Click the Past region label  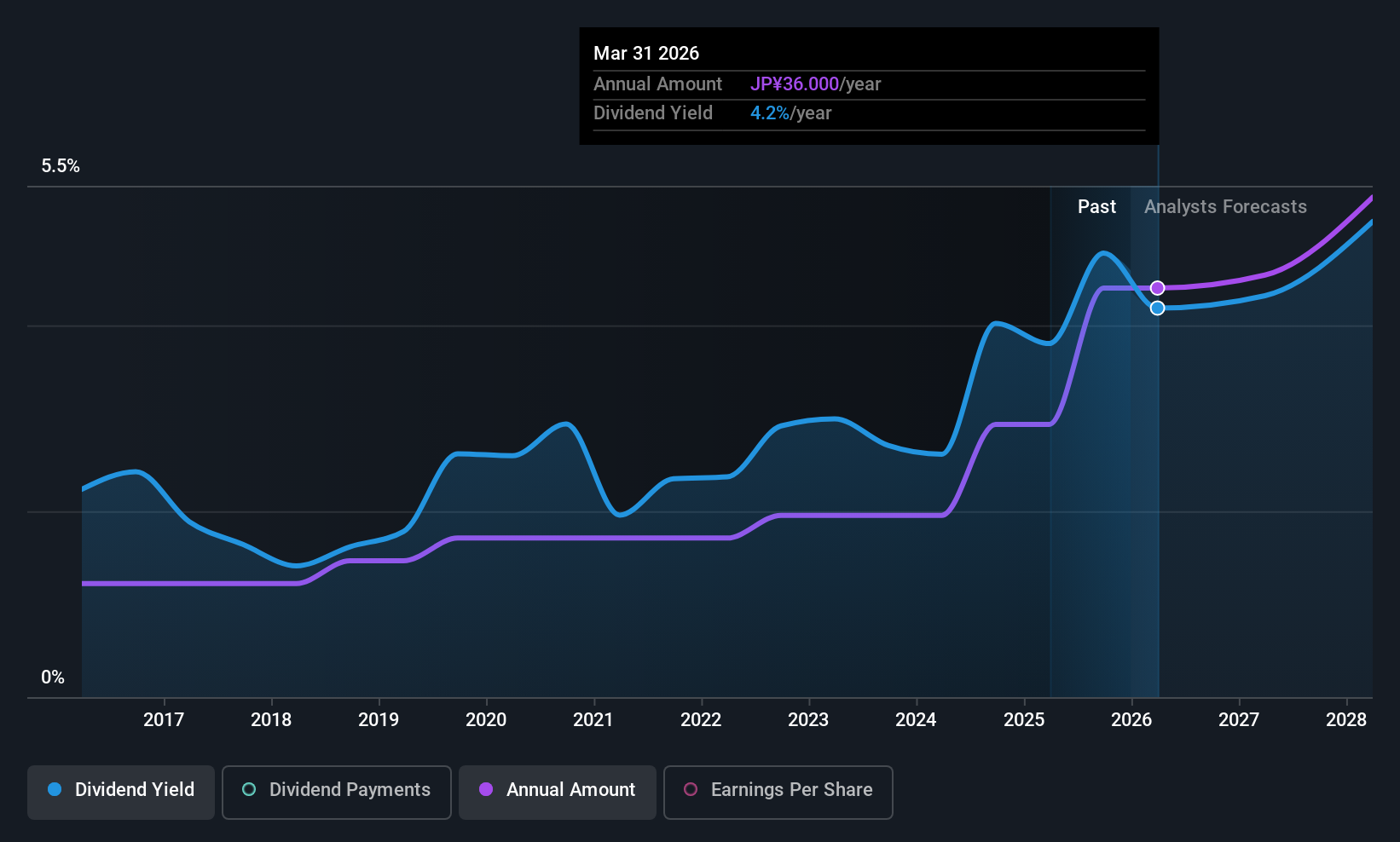click(1096, 206)
